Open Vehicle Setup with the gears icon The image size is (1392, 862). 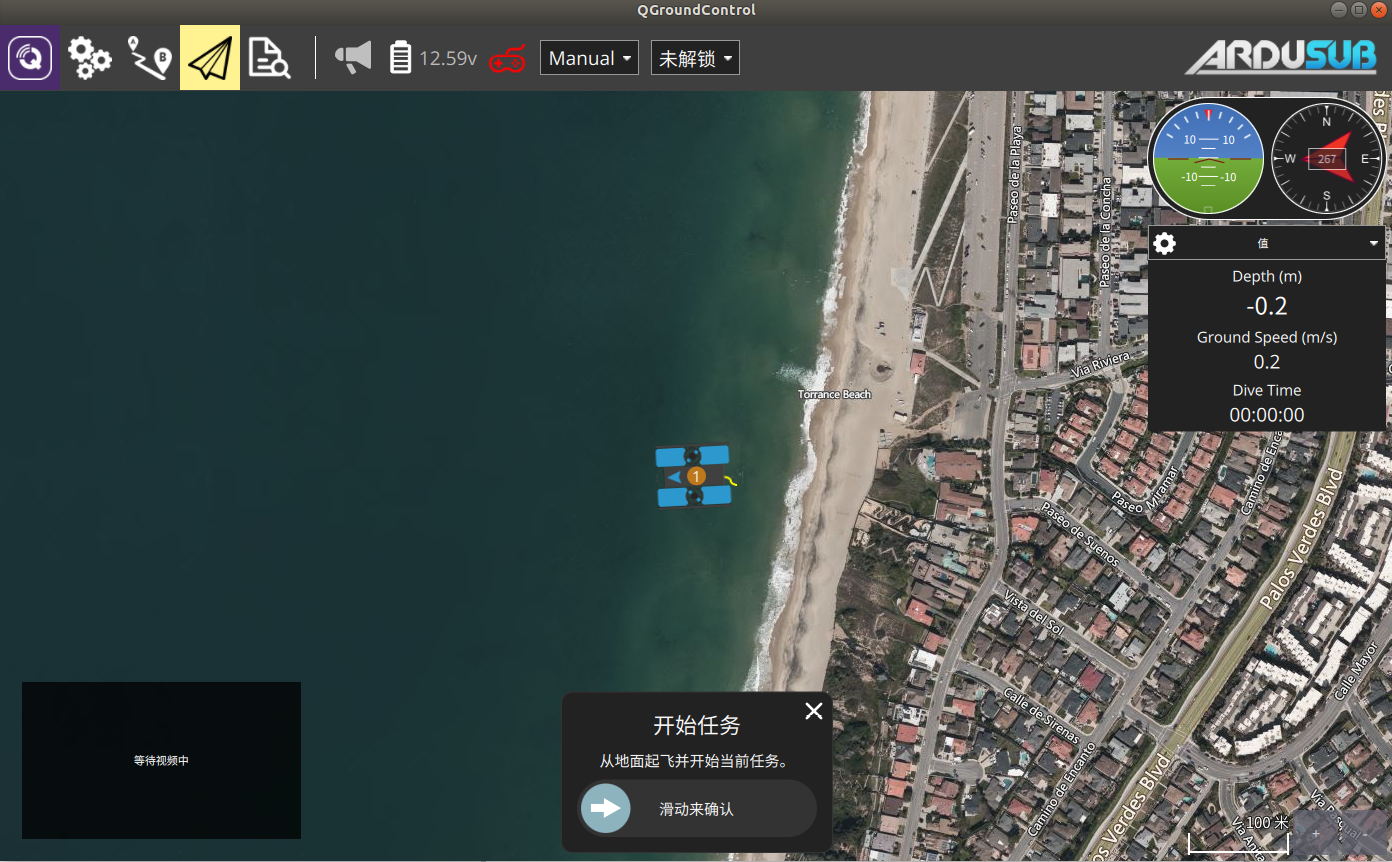90,58
